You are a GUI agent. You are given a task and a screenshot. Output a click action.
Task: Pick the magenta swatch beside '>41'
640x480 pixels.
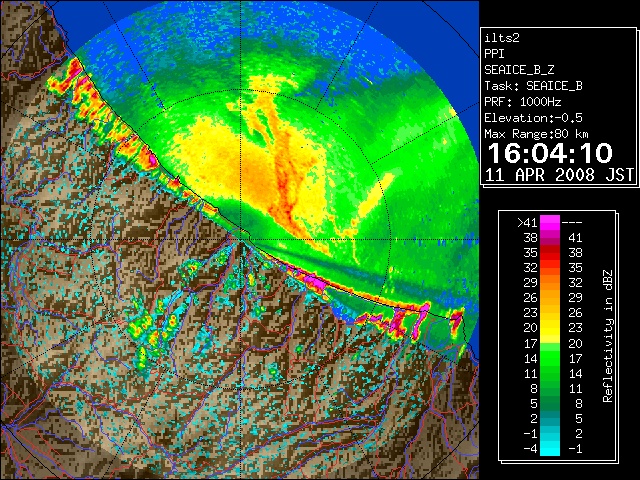pyautogui.click(x=550, y=222)
